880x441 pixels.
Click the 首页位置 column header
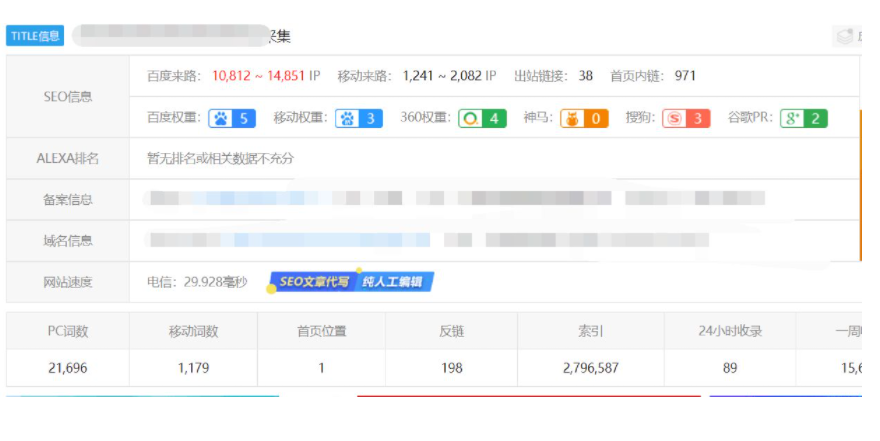tap(322, 332)
